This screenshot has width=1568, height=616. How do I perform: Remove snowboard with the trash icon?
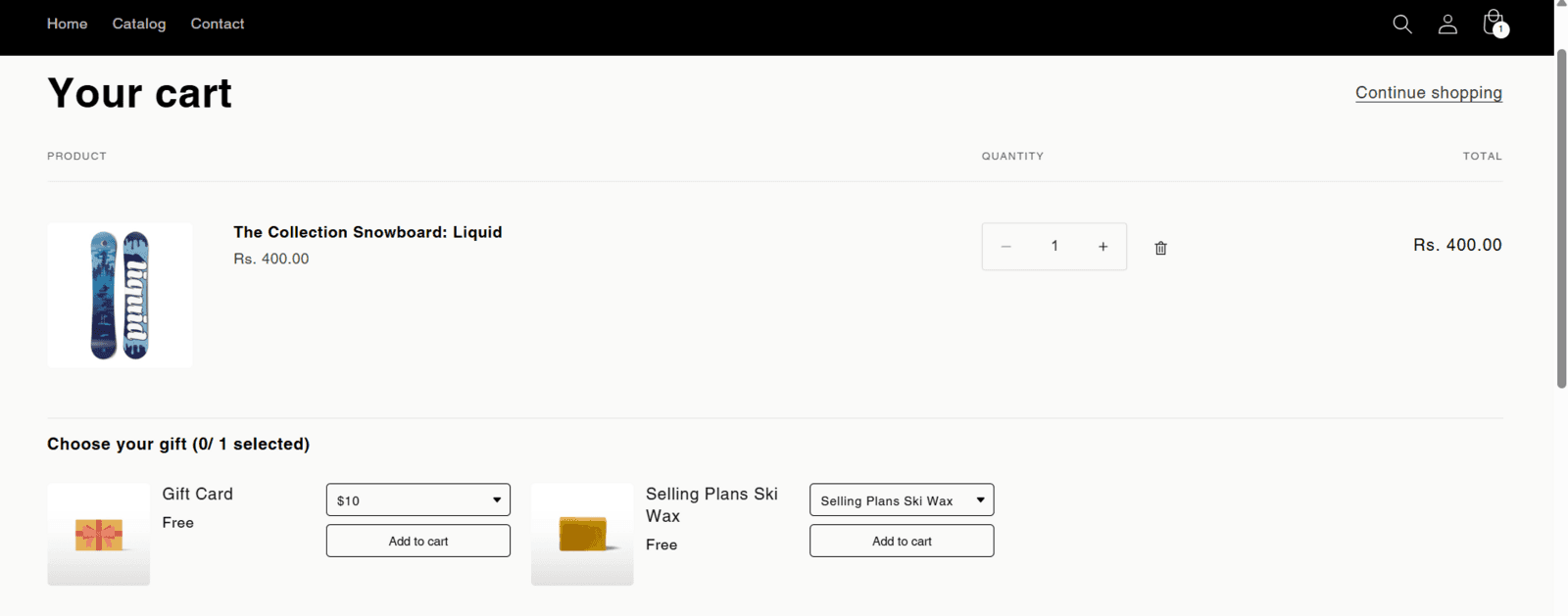pos(1160,248)
